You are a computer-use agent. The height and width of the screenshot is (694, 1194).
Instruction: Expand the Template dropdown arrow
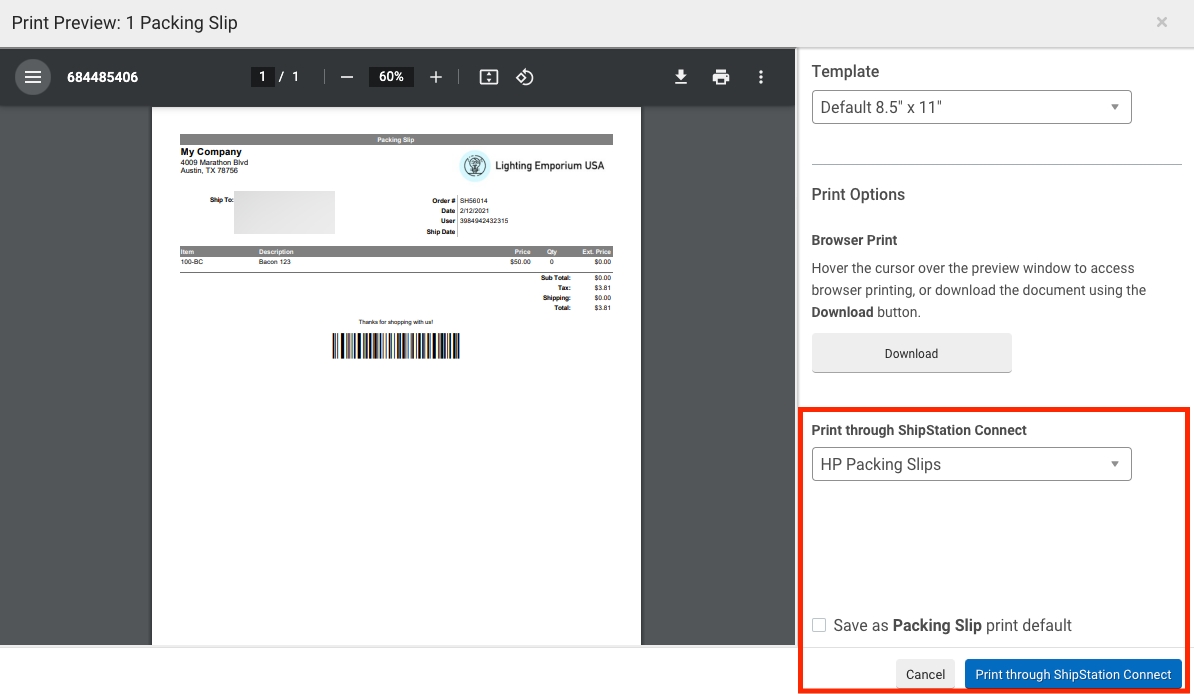[x=1113, y=107]
